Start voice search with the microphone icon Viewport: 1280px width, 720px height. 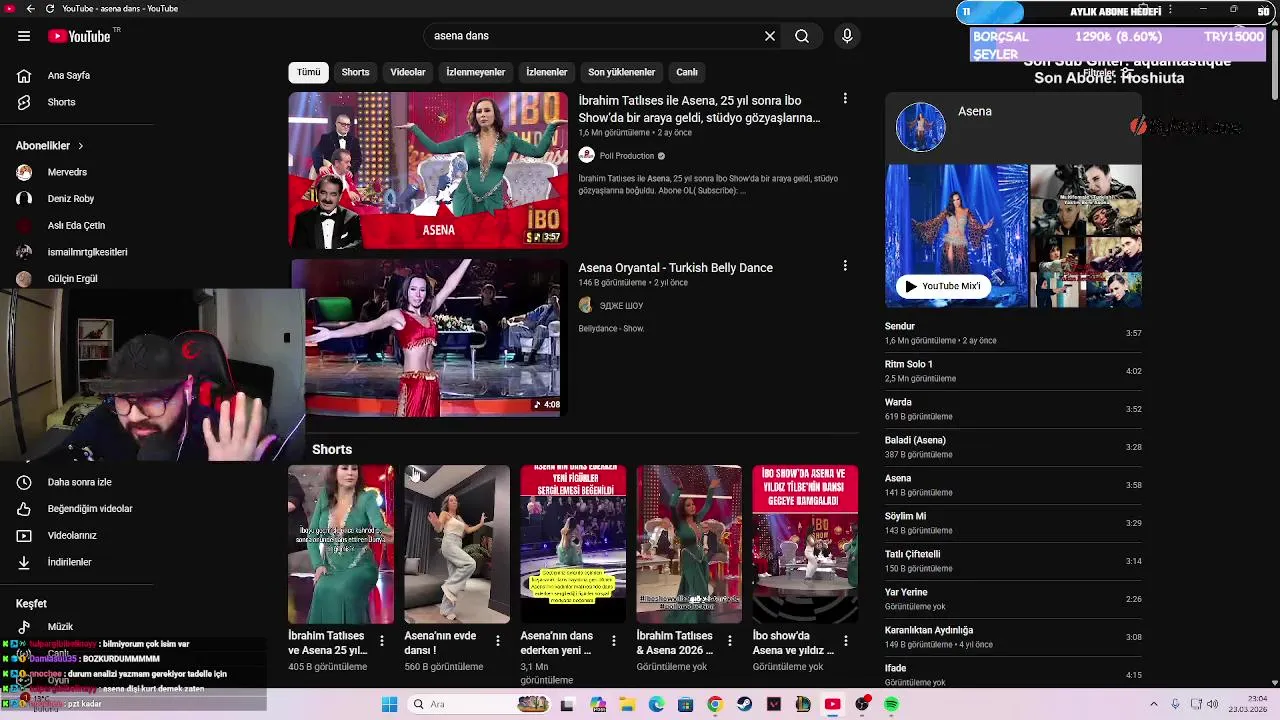[847, 36]
